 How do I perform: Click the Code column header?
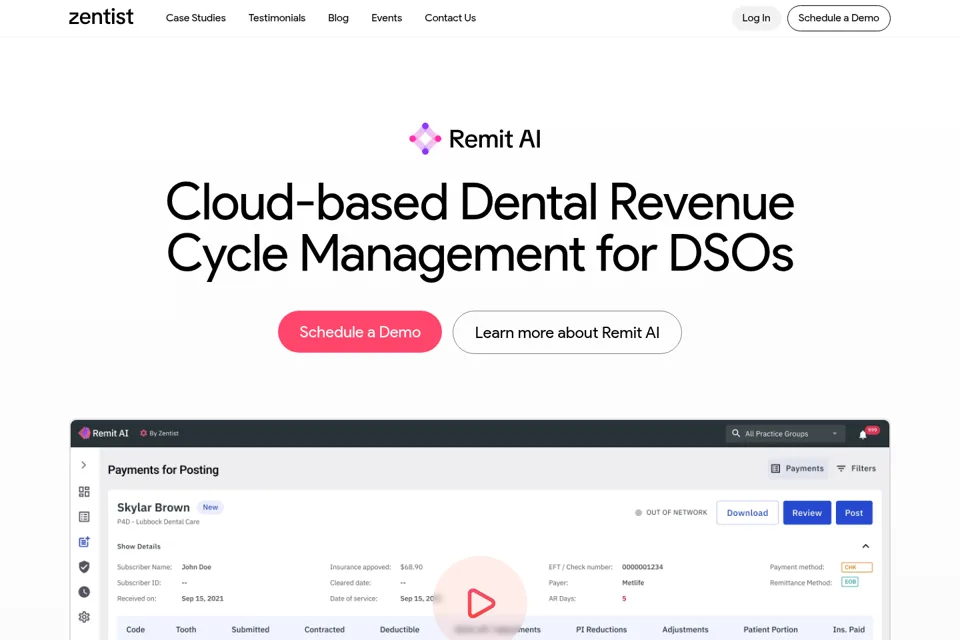[135, 630]
